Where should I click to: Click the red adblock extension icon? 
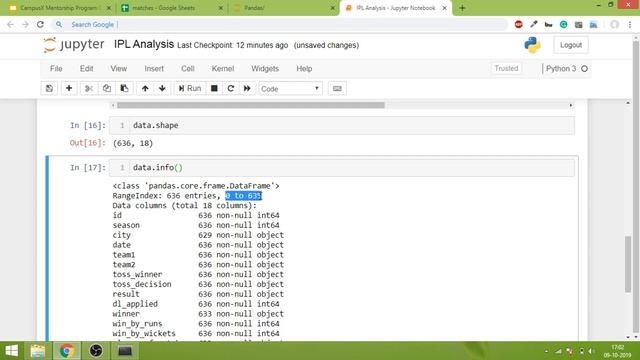click(x=518, y=24)
